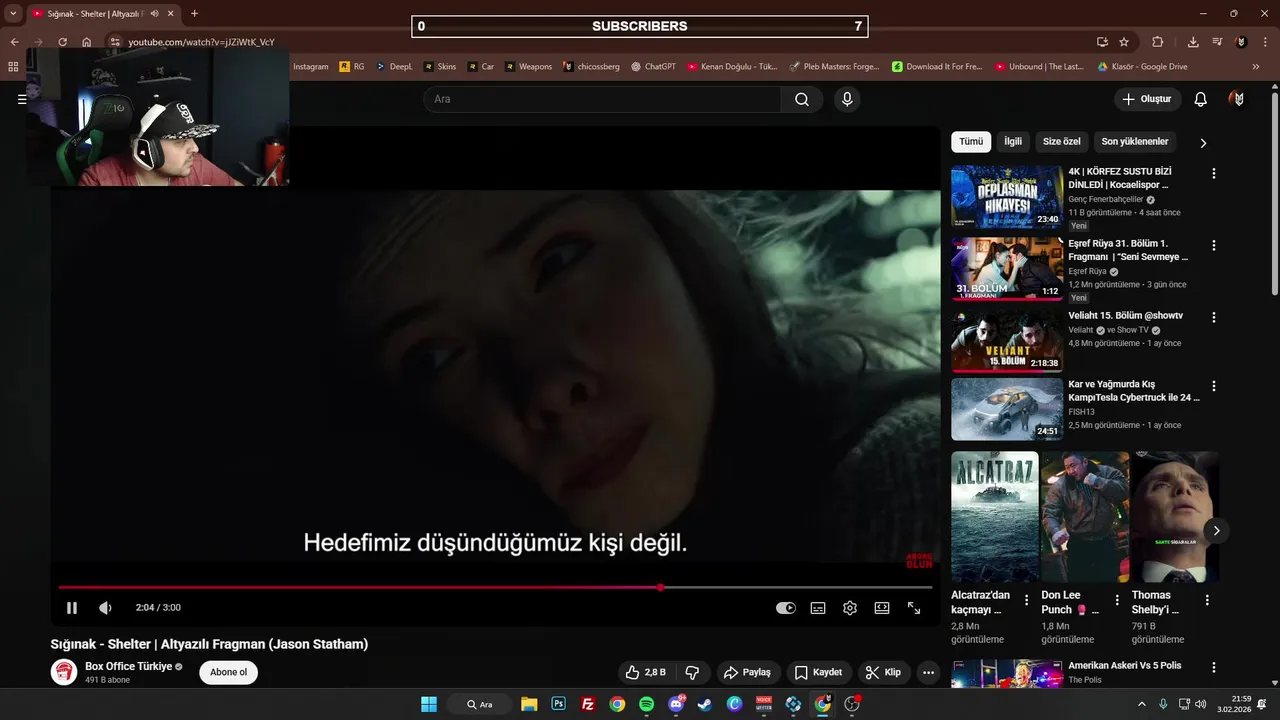Show more filter chips with arrow
Viewport: 1280px width, 720px height.
point(1203,143)
